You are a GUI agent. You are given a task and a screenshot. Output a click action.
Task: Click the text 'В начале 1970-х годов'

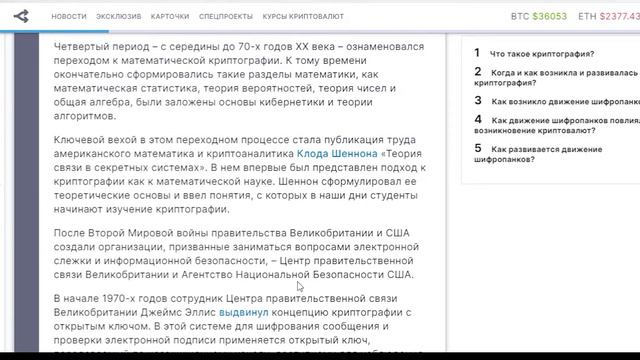pos(110,299)
